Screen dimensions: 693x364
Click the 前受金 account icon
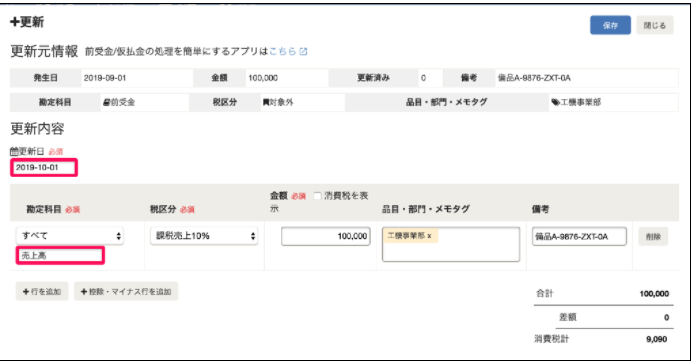coord(106,102)
